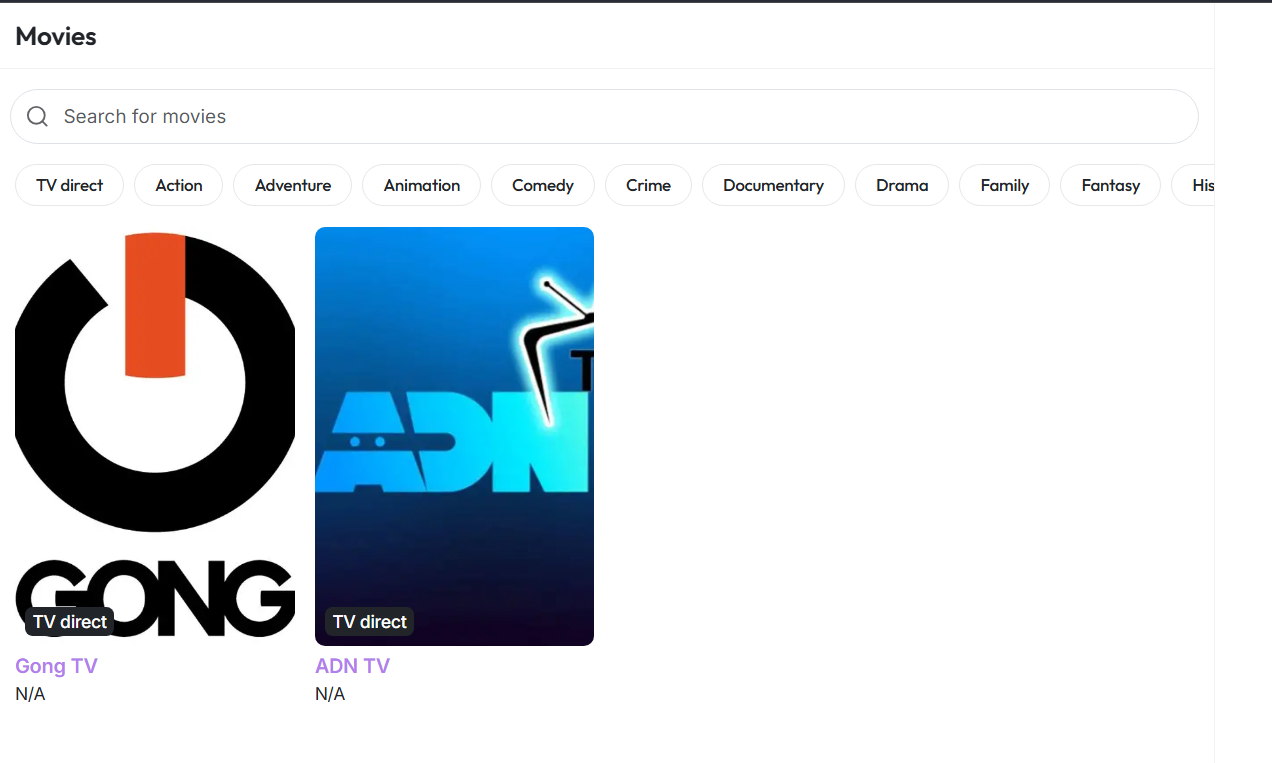
Task: Click the partially visible History chip
Action: point(1198,185)
